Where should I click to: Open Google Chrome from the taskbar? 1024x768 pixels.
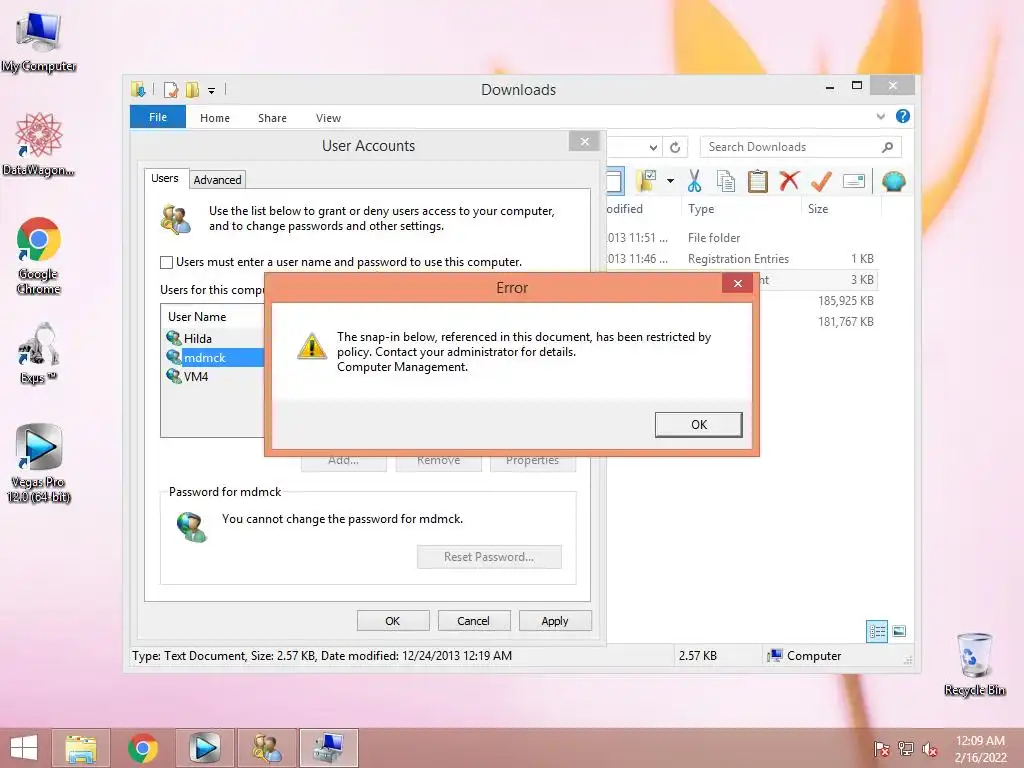point(142,748)
